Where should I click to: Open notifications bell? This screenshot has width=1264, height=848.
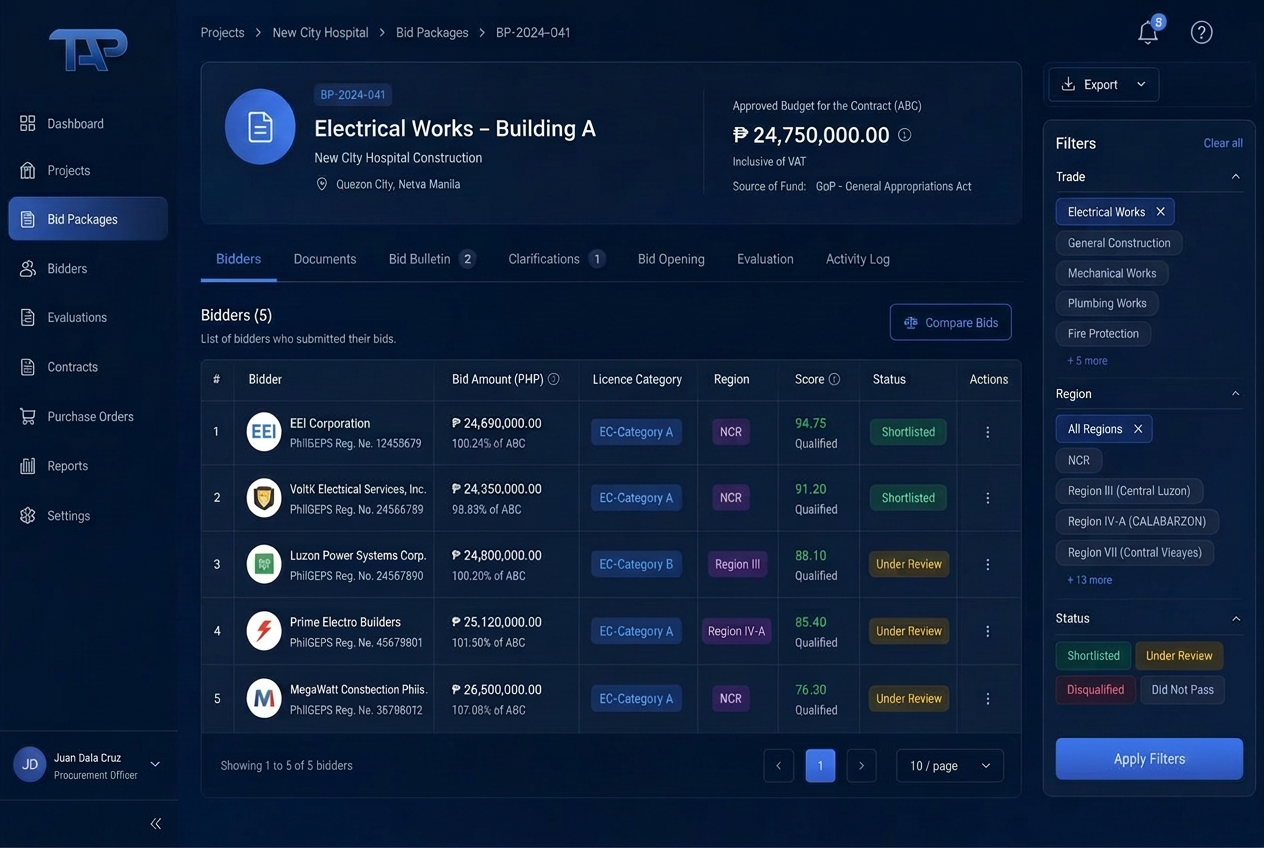pyautogui.click(x=1148, y=32)
